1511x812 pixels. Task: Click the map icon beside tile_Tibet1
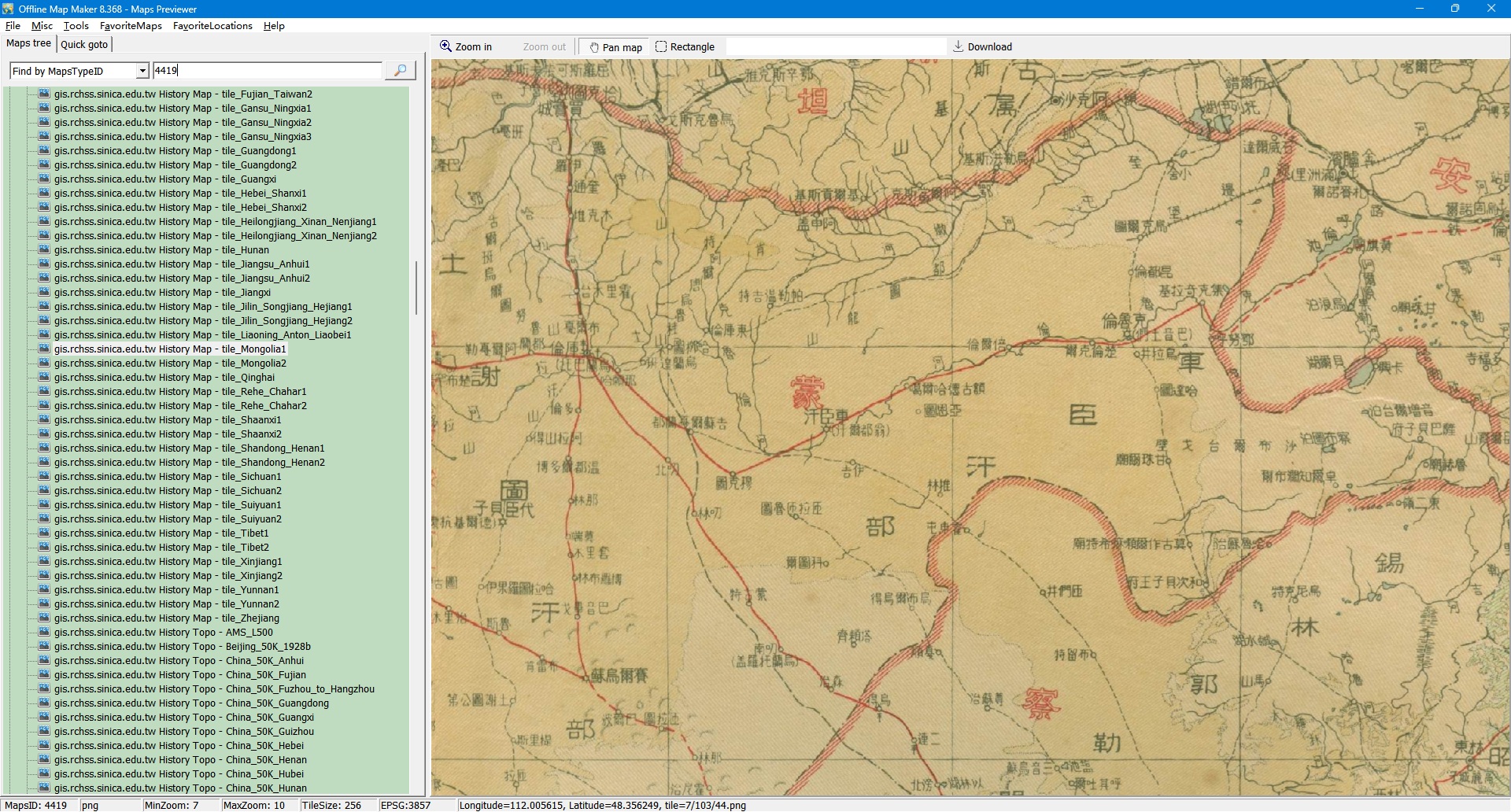[44, 533]
